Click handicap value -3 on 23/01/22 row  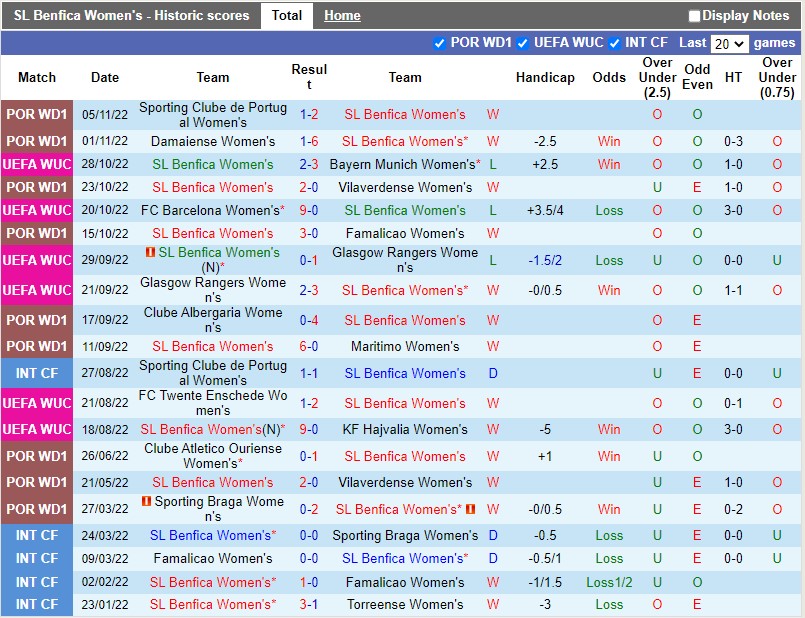pyautogui.click(x=545, y=604)
